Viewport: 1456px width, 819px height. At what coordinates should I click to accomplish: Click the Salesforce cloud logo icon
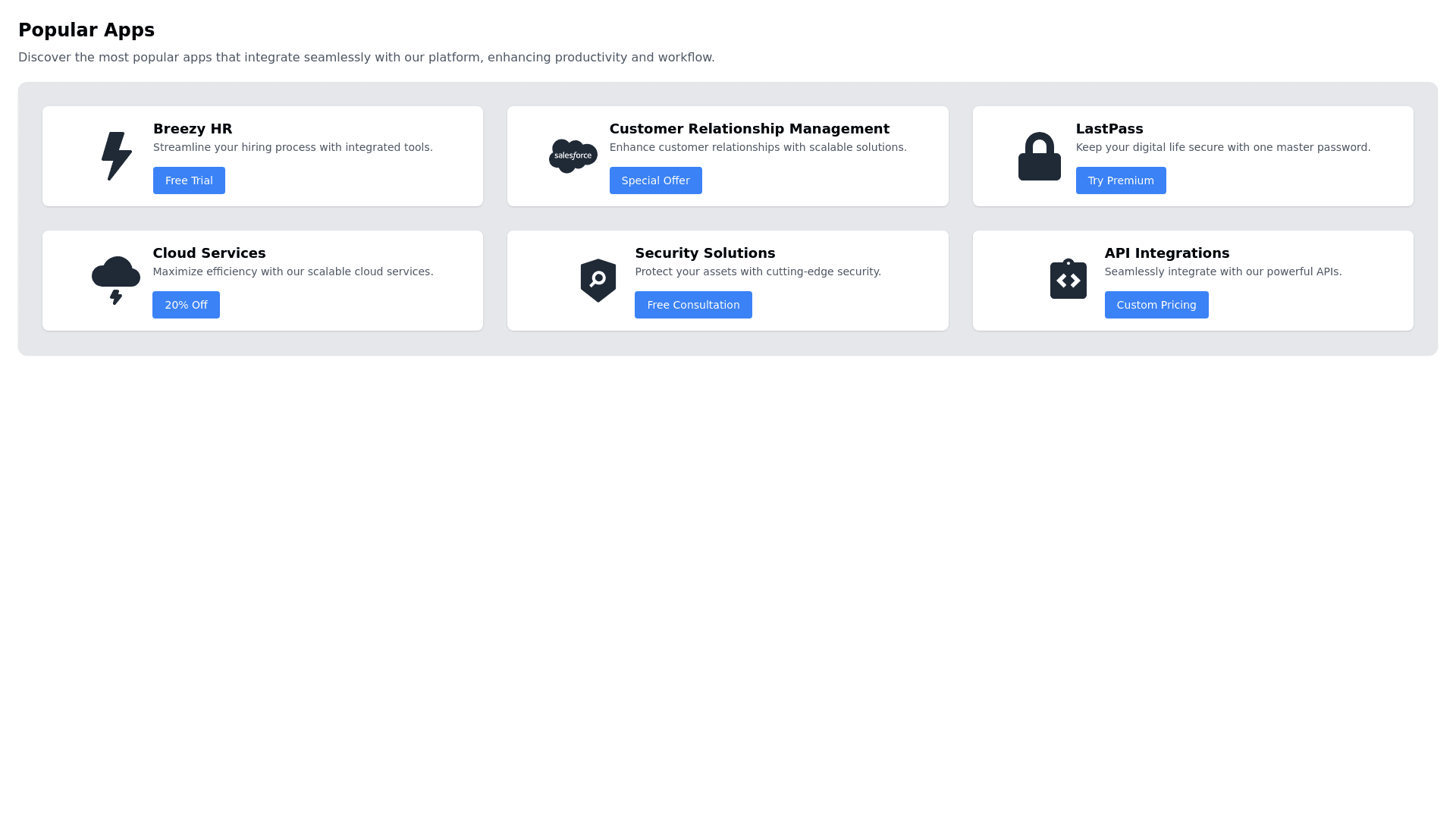(x=573, y=156)
